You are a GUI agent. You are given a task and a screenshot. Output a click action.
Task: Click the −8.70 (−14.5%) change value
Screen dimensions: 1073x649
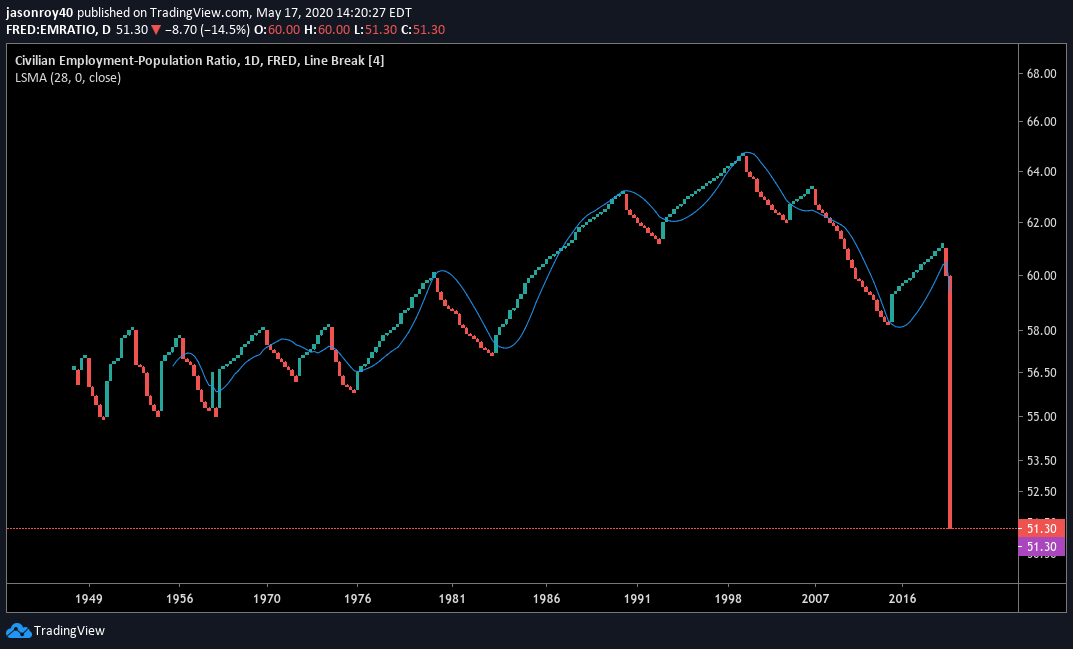[206, 29]
